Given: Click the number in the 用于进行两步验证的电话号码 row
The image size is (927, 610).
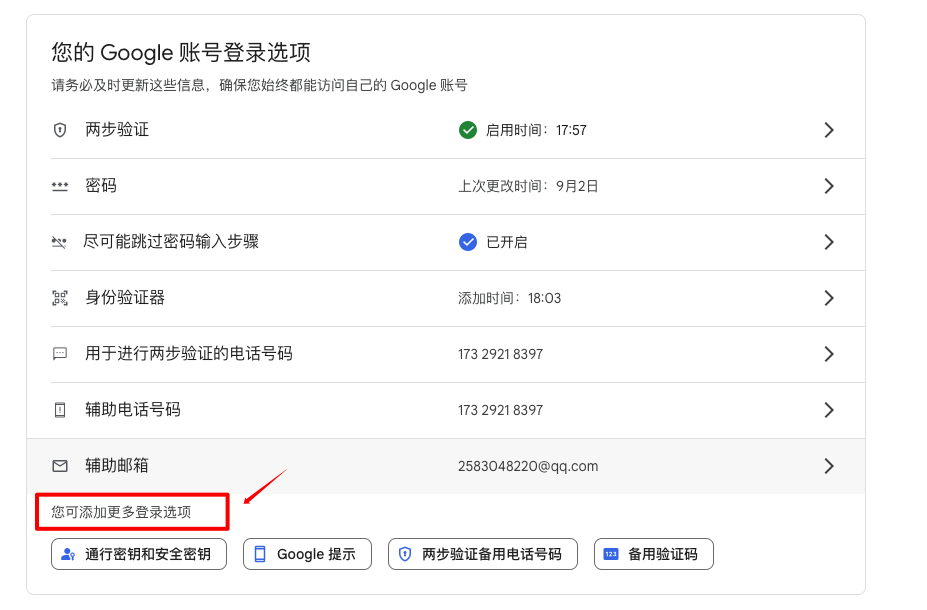Looking at the screenshot, I should pos(500,354).
